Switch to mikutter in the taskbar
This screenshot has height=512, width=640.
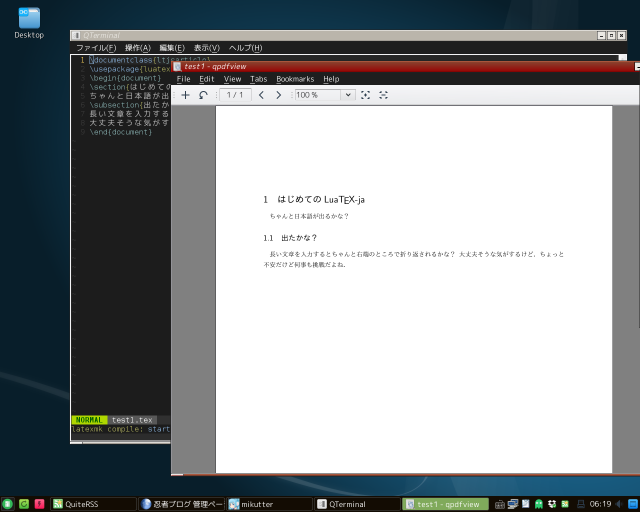click(x=269, y=504)
